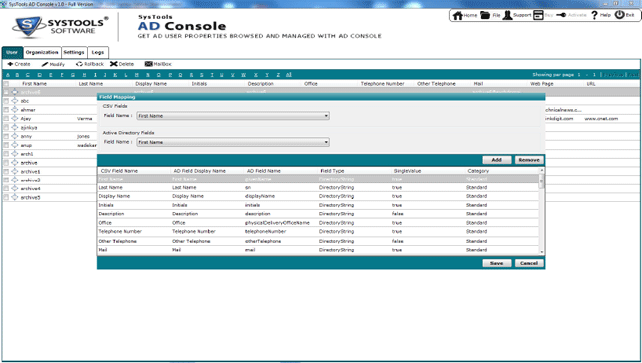Click the SysTools Software logo
Screen dimensions: 642x363
coord(60,27)
